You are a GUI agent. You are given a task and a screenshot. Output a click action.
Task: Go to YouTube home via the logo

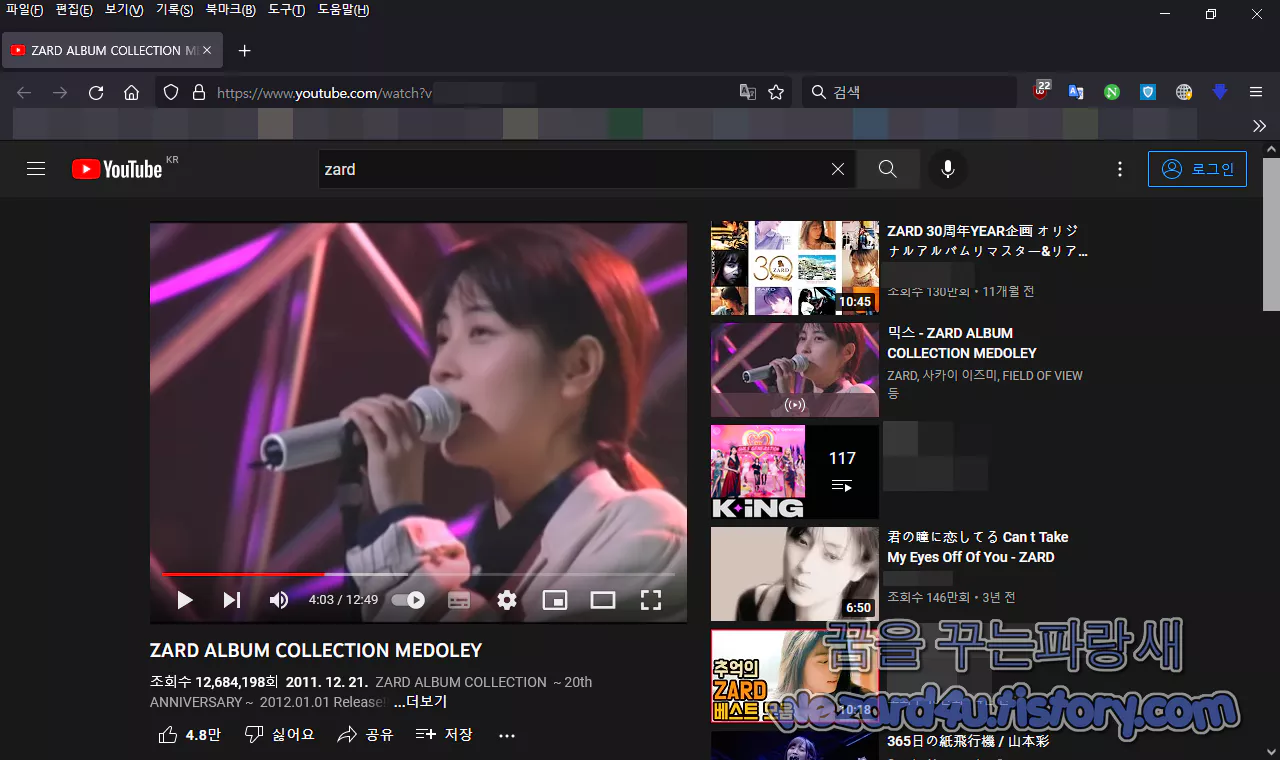(117, 169)
